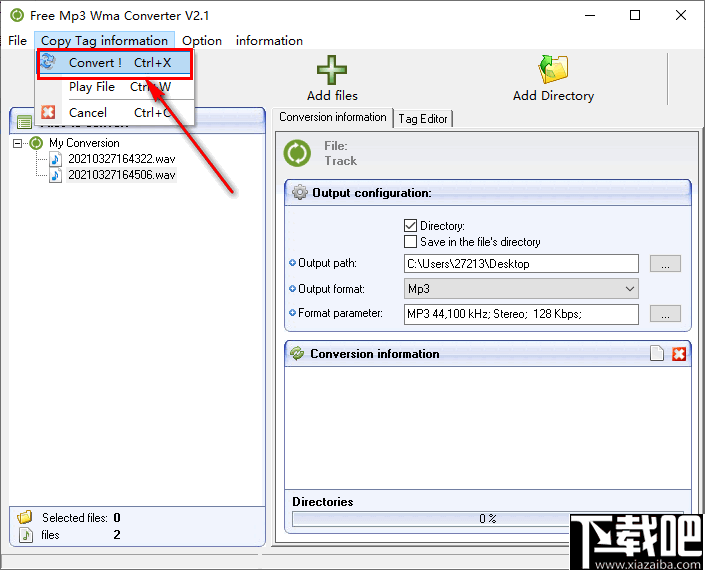Click the app icon in title bar
Viewport: 705px width, 570px height.
click(17, 15)
